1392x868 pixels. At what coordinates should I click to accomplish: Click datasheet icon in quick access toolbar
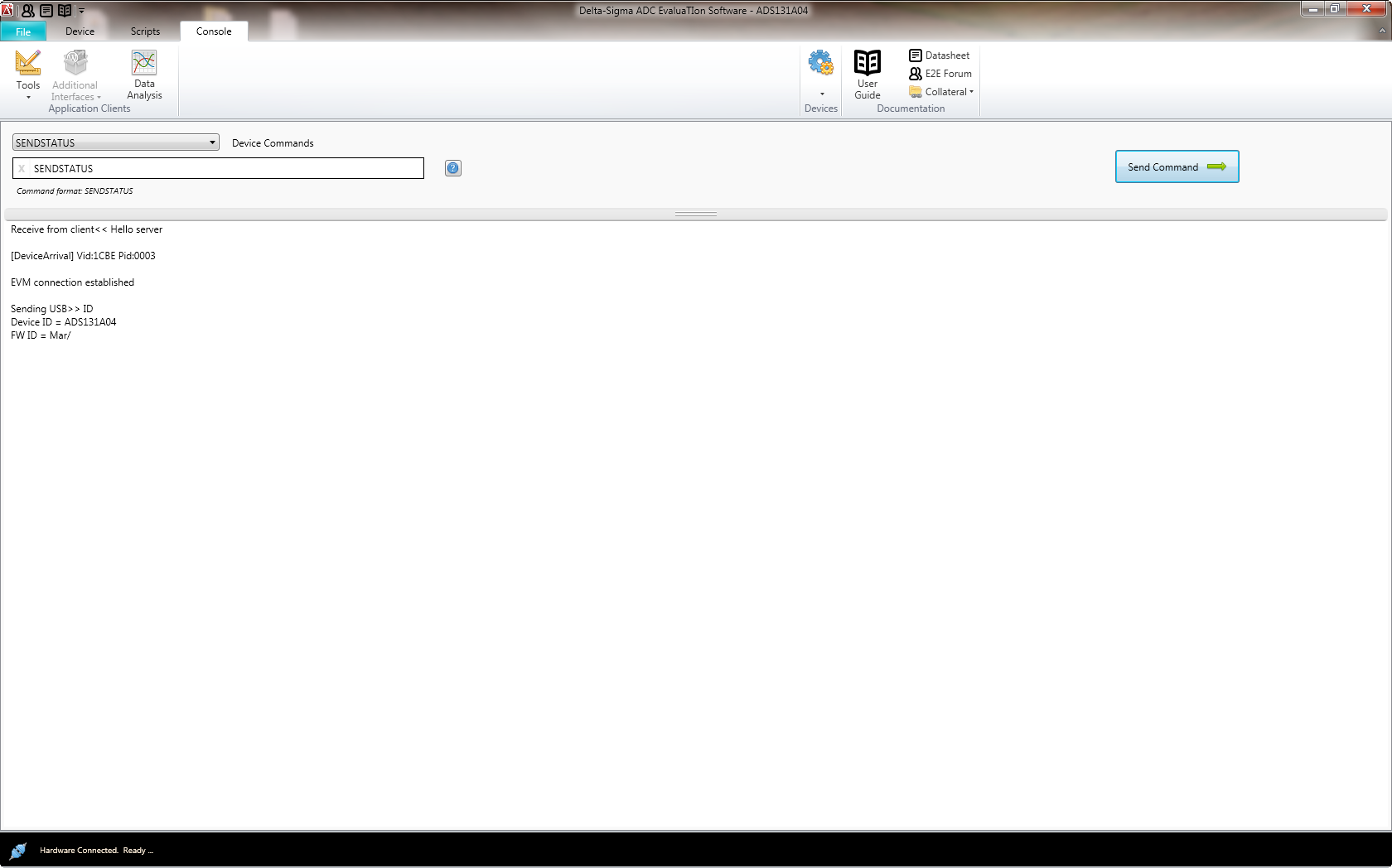[x=46, y=11]
